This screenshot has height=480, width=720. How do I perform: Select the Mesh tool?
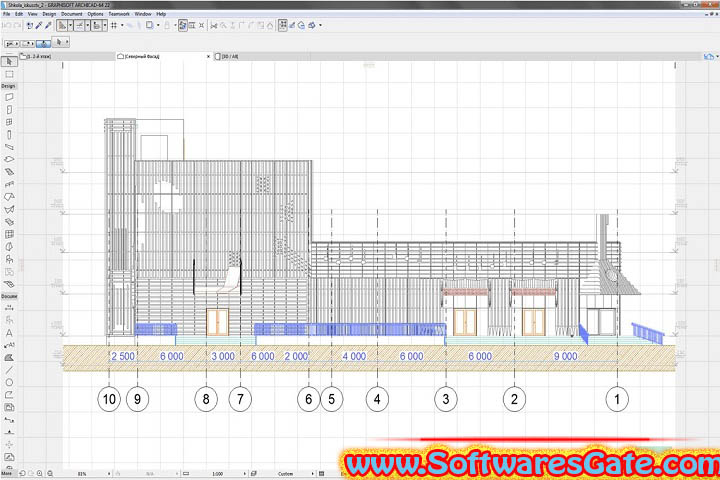point(9,284)
